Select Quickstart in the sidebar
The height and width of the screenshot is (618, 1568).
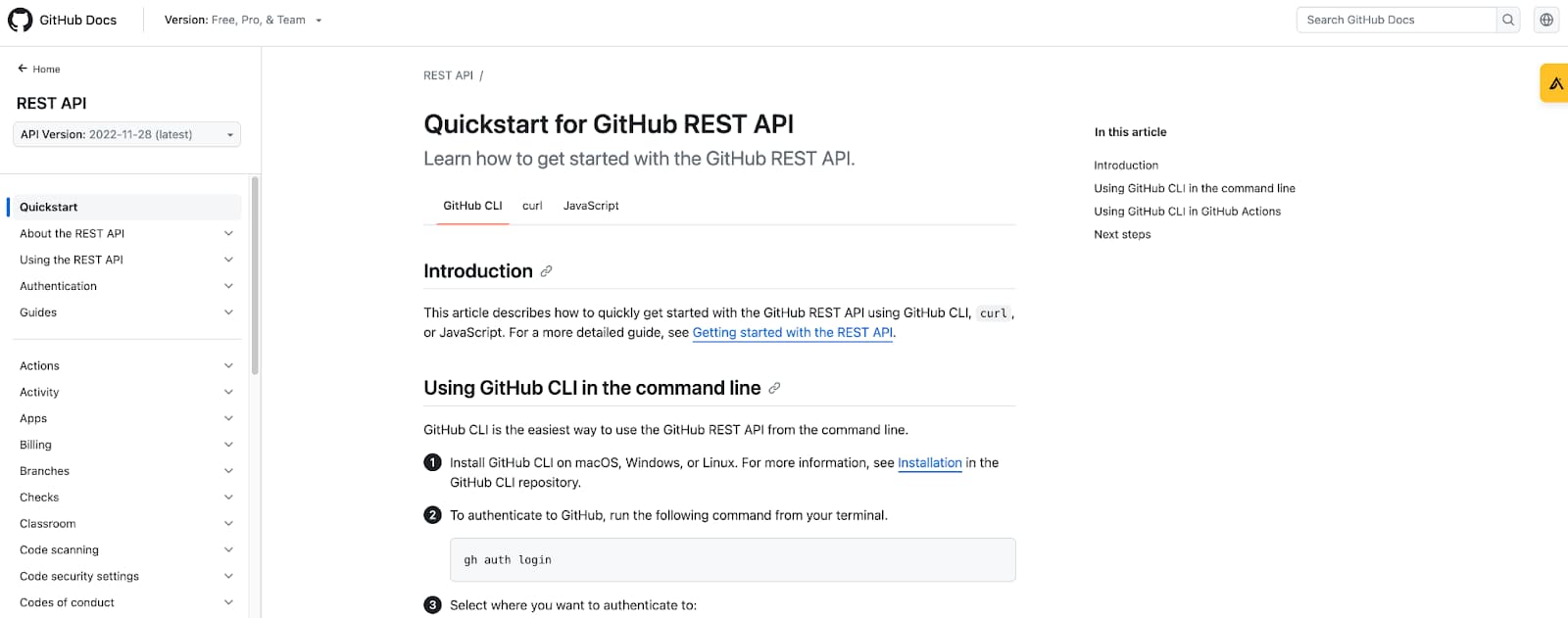point(124,207)
